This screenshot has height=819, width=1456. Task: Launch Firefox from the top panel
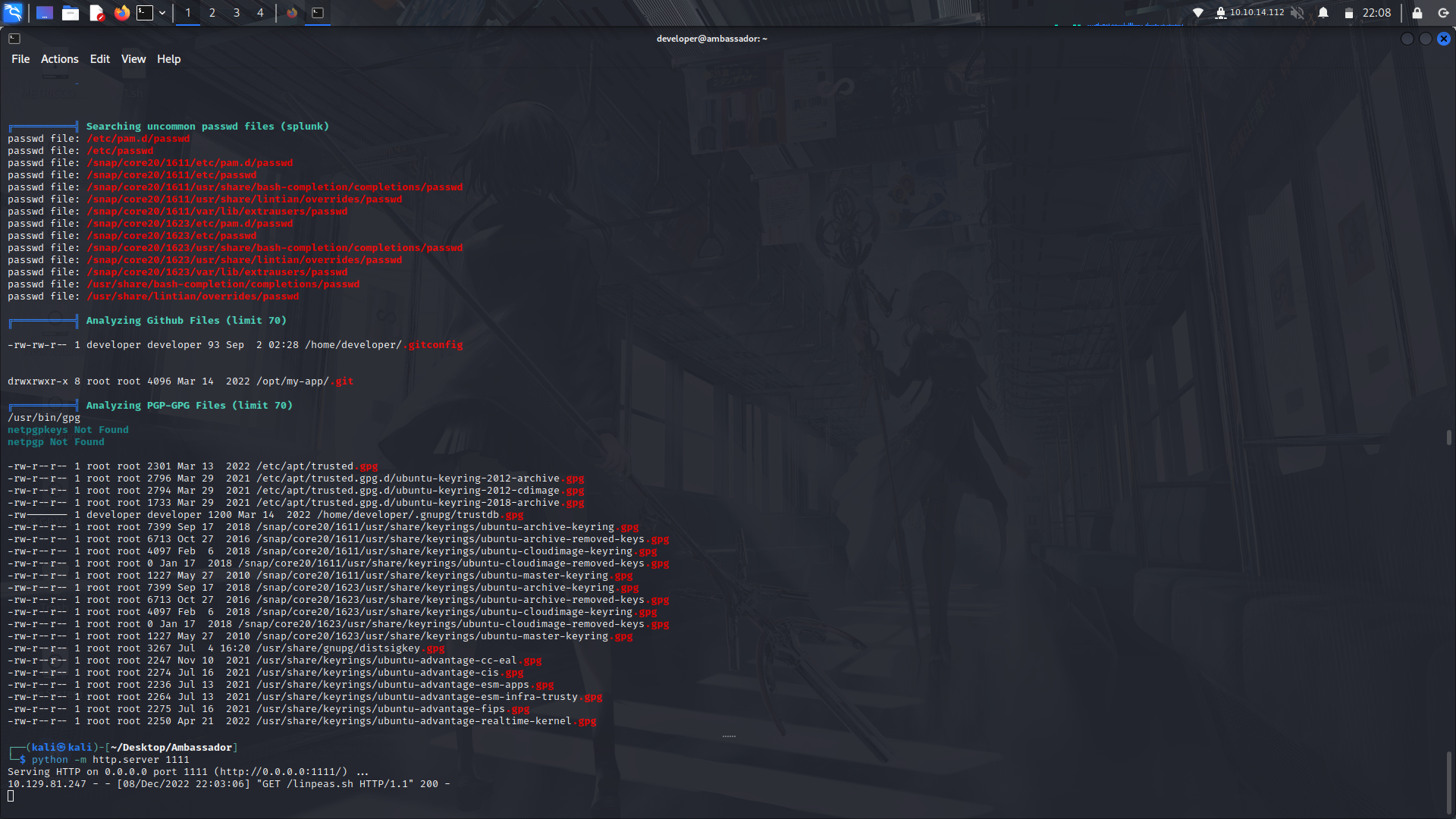pos(122,13)
